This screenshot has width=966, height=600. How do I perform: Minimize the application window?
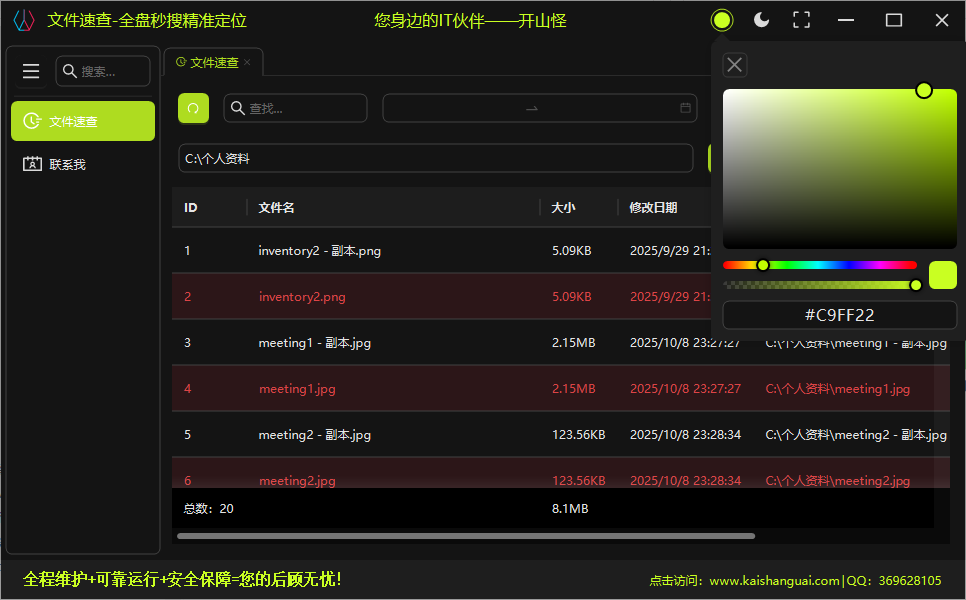(846, 20)
